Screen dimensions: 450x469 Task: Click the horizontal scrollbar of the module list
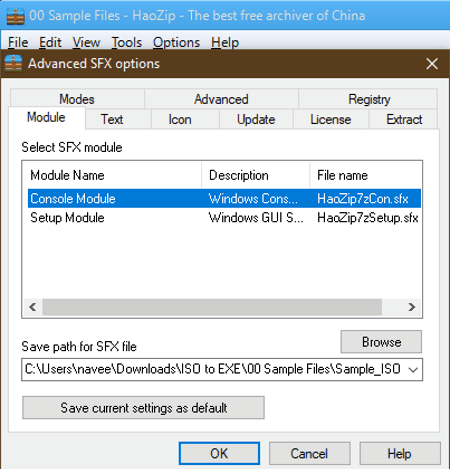click(x=212, y=307)
